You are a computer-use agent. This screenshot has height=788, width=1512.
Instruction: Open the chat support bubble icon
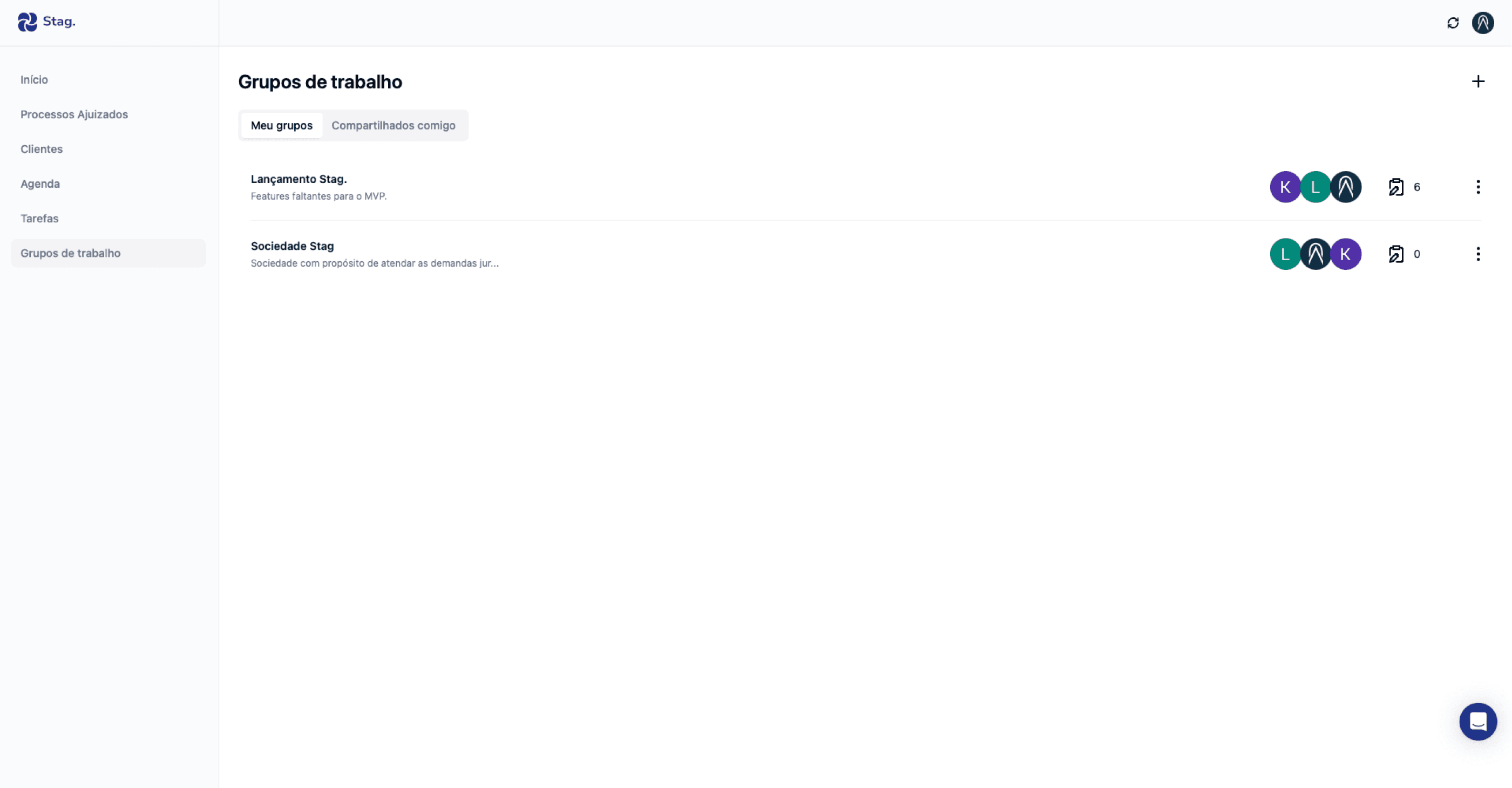pos(1477,721)
